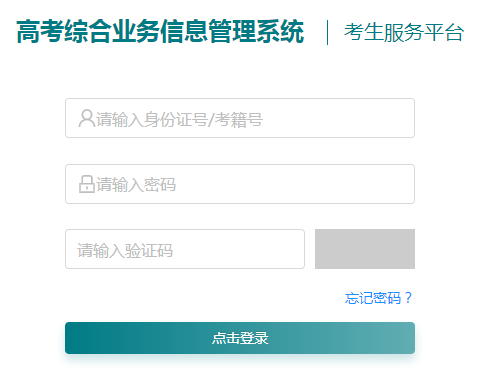Click the lock icon beside 请输入密码
The width and height of the screenshot is (479, 369).
(x=87, y=184)
